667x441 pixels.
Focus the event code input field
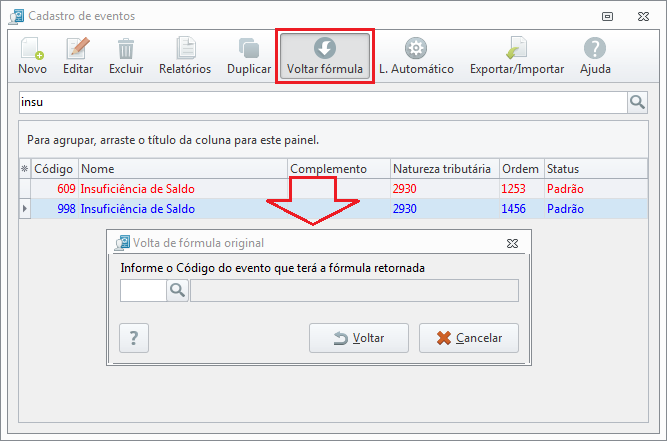(143, 290)
